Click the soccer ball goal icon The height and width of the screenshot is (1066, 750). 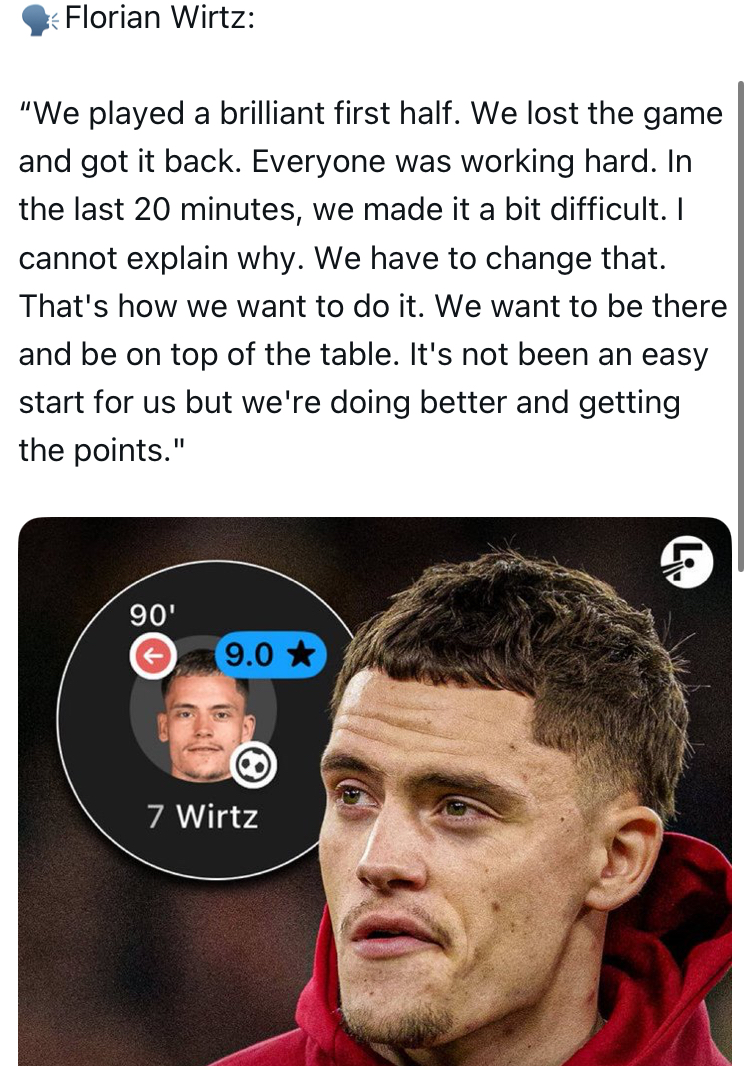(x=254, y=766)
